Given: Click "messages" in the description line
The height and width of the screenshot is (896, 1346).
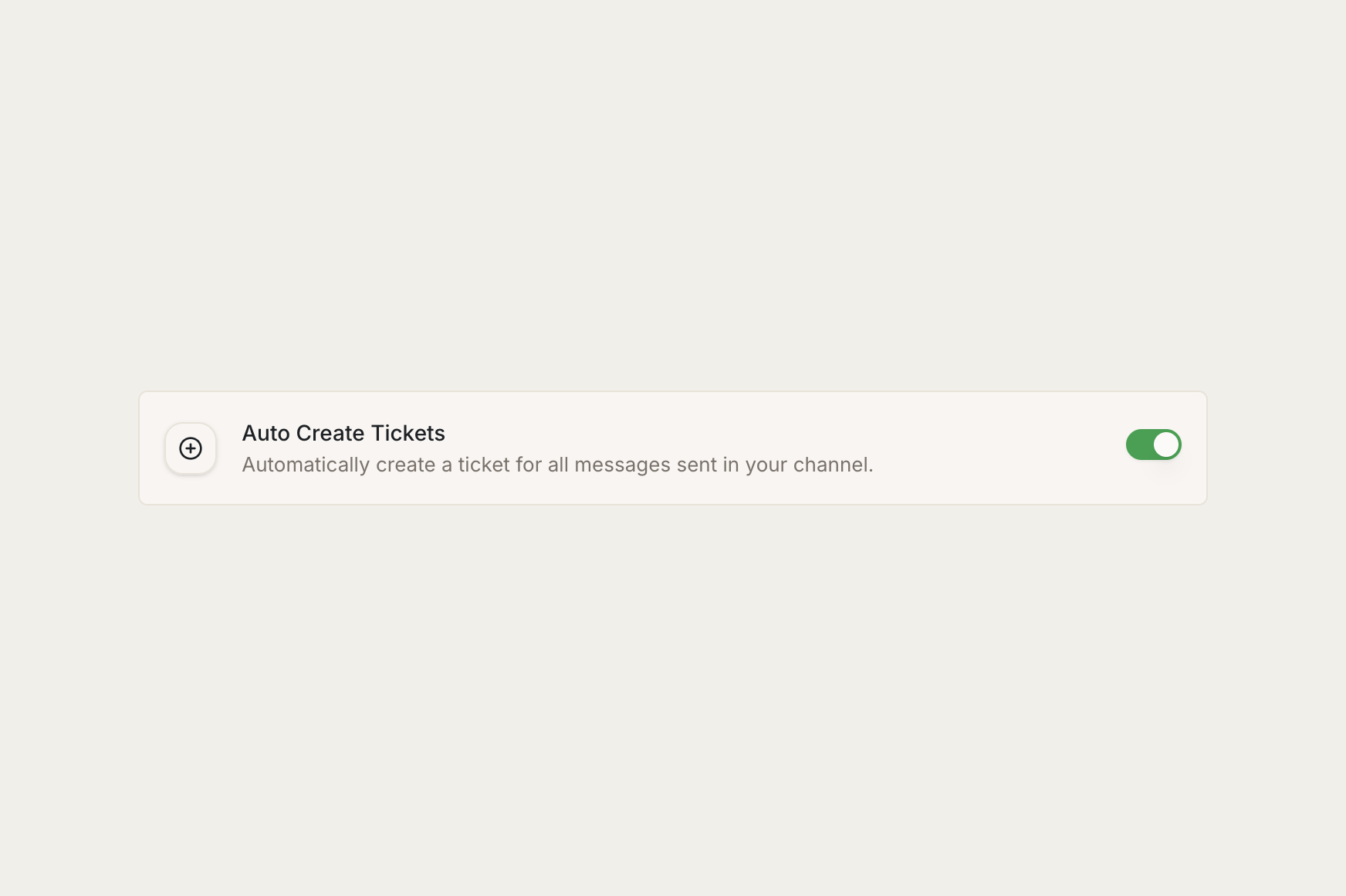Looking at the screenshot, I should click(x=622, y=465).
